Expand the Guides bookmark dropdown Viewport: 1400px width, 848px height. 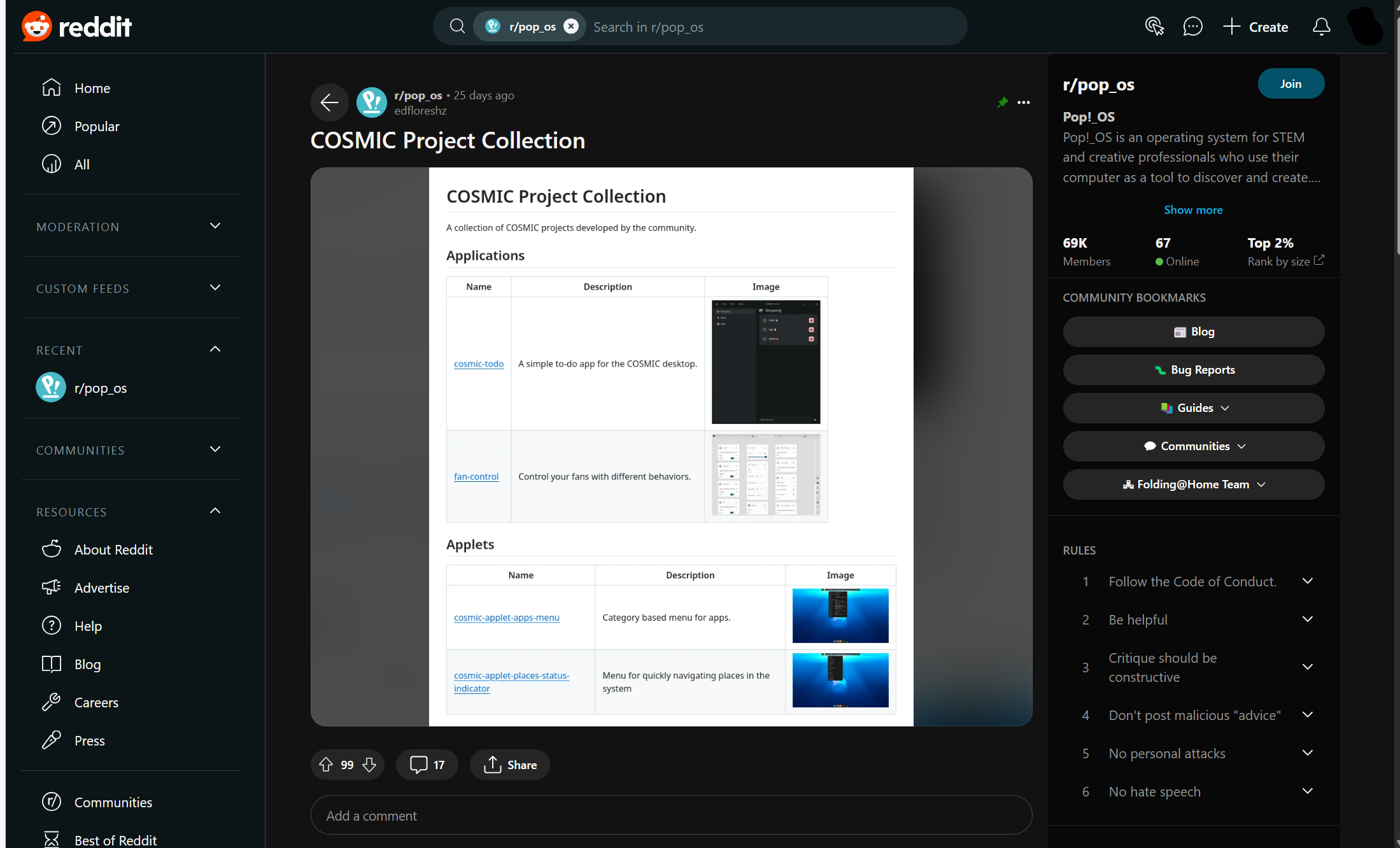click(x=1194, y=408)
